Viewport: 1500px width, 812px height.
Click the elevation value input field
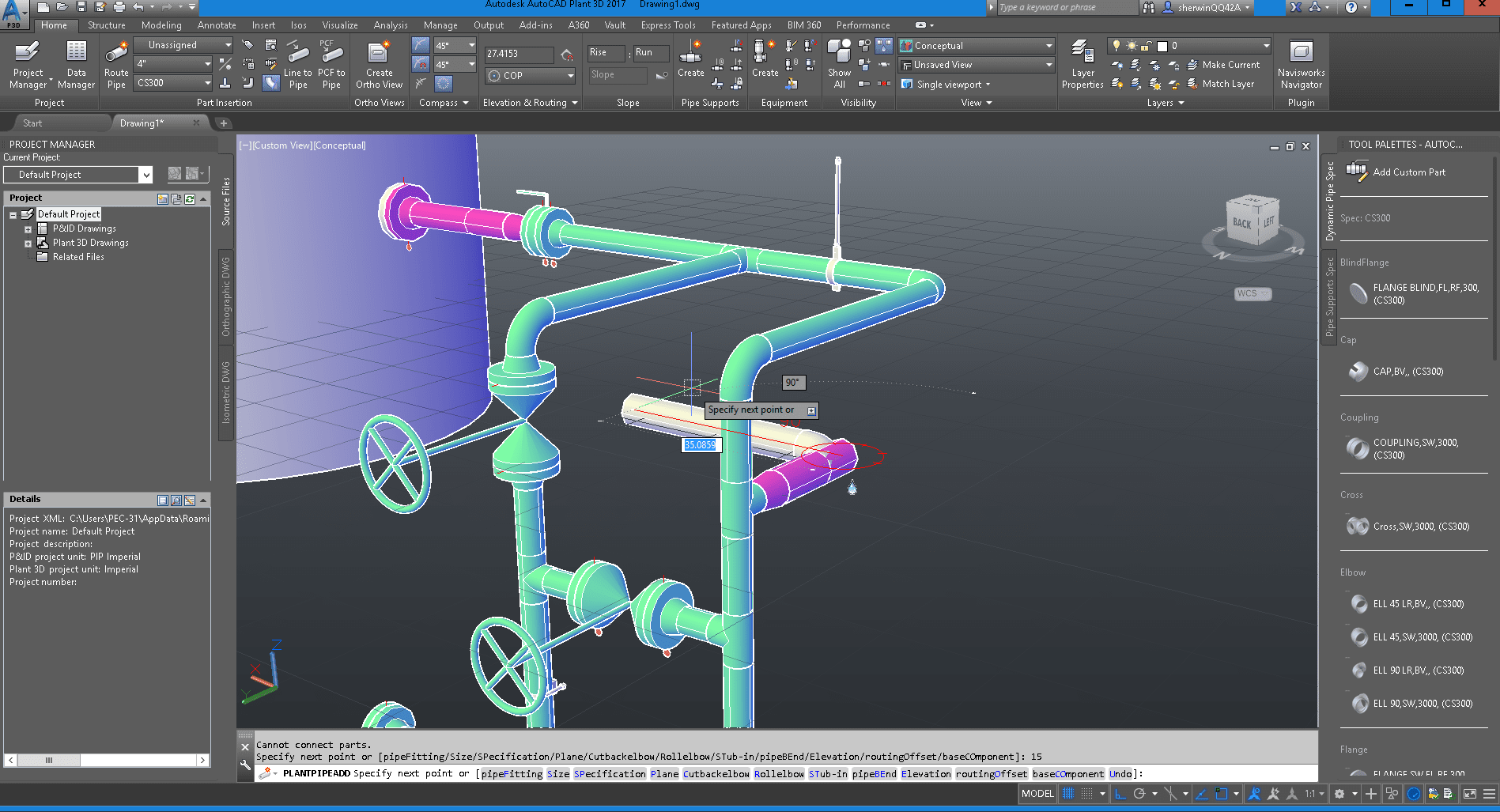tap(518, 54)
